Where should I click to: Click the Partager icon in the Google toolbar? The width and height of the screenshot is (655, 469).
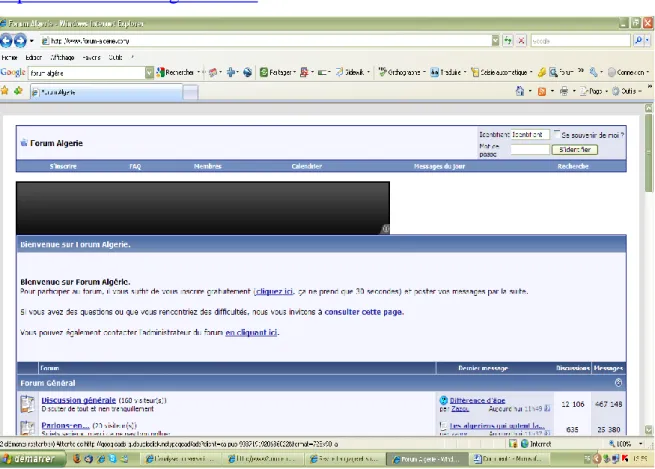tap(264, 72)
